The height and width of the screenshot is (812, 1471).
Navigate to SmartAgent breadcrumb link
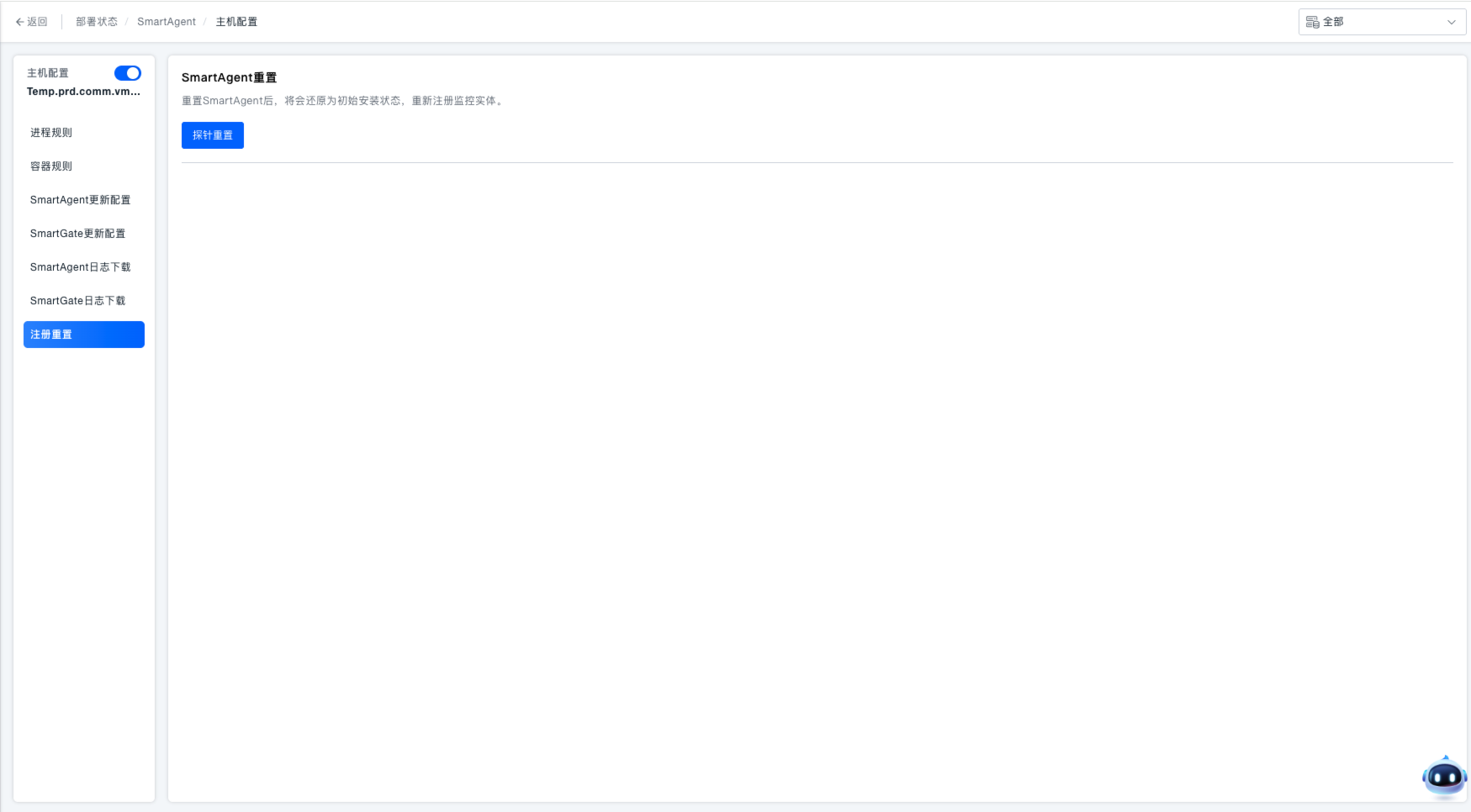coord(167,22)
